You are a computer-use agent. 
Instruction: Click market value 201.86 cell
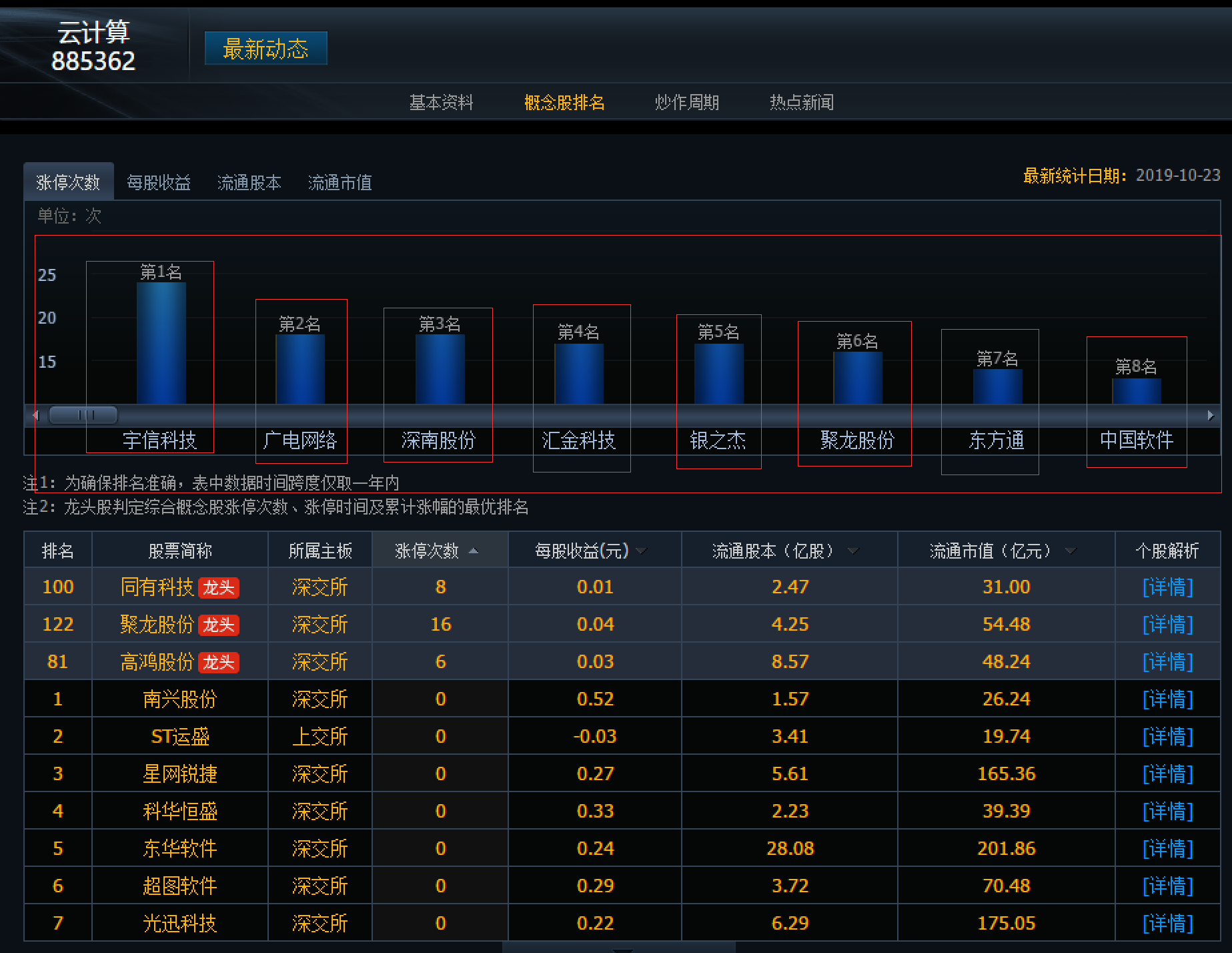click(1007, 849)
